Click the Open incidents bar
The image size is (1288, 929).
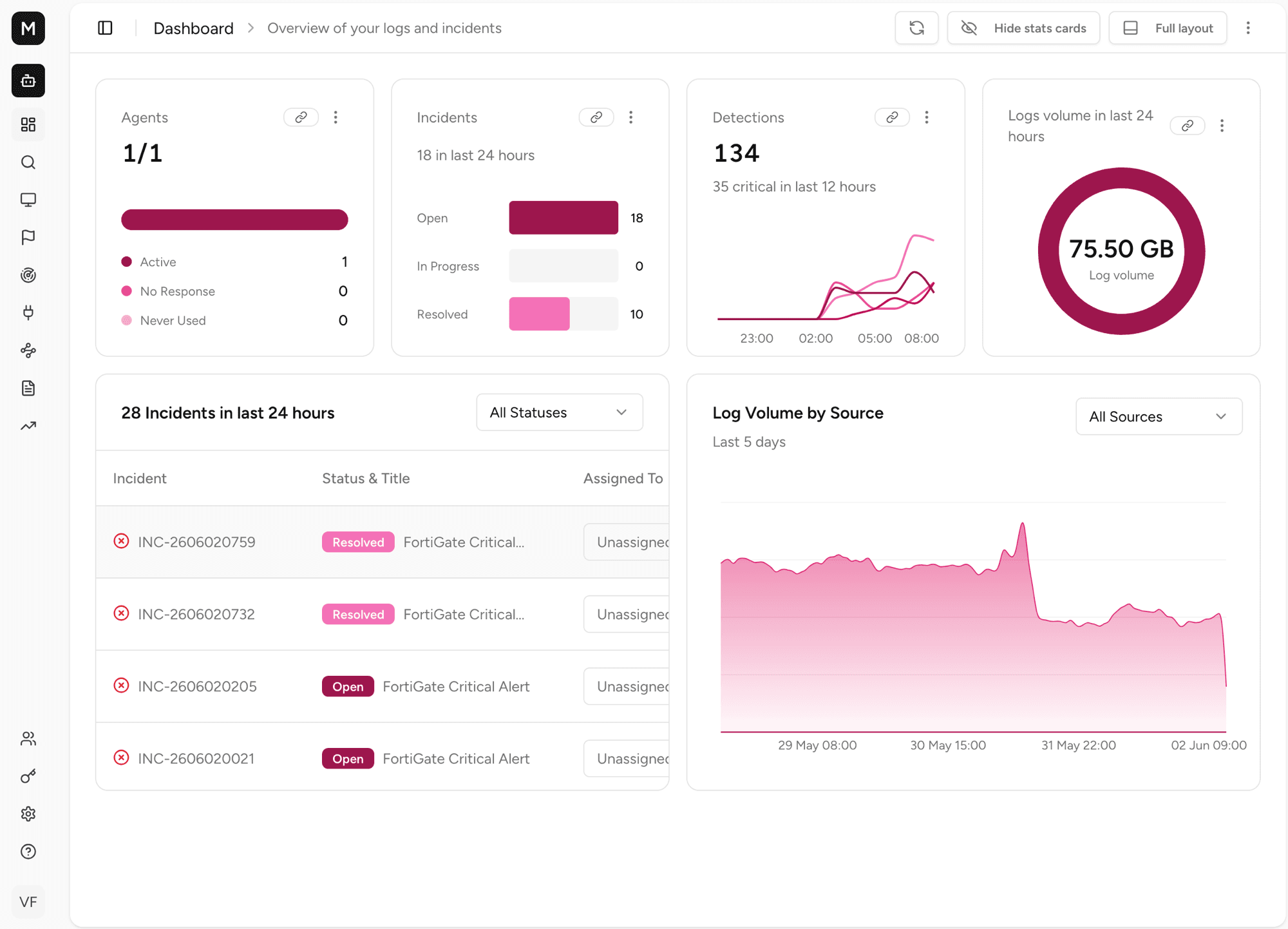[x=563, y=218]
